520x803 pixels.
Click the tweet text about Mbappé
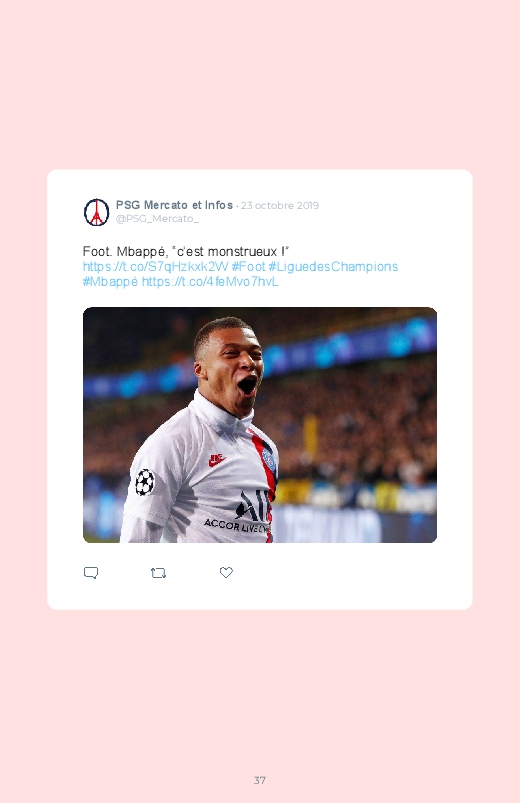(x=186, y=251)
